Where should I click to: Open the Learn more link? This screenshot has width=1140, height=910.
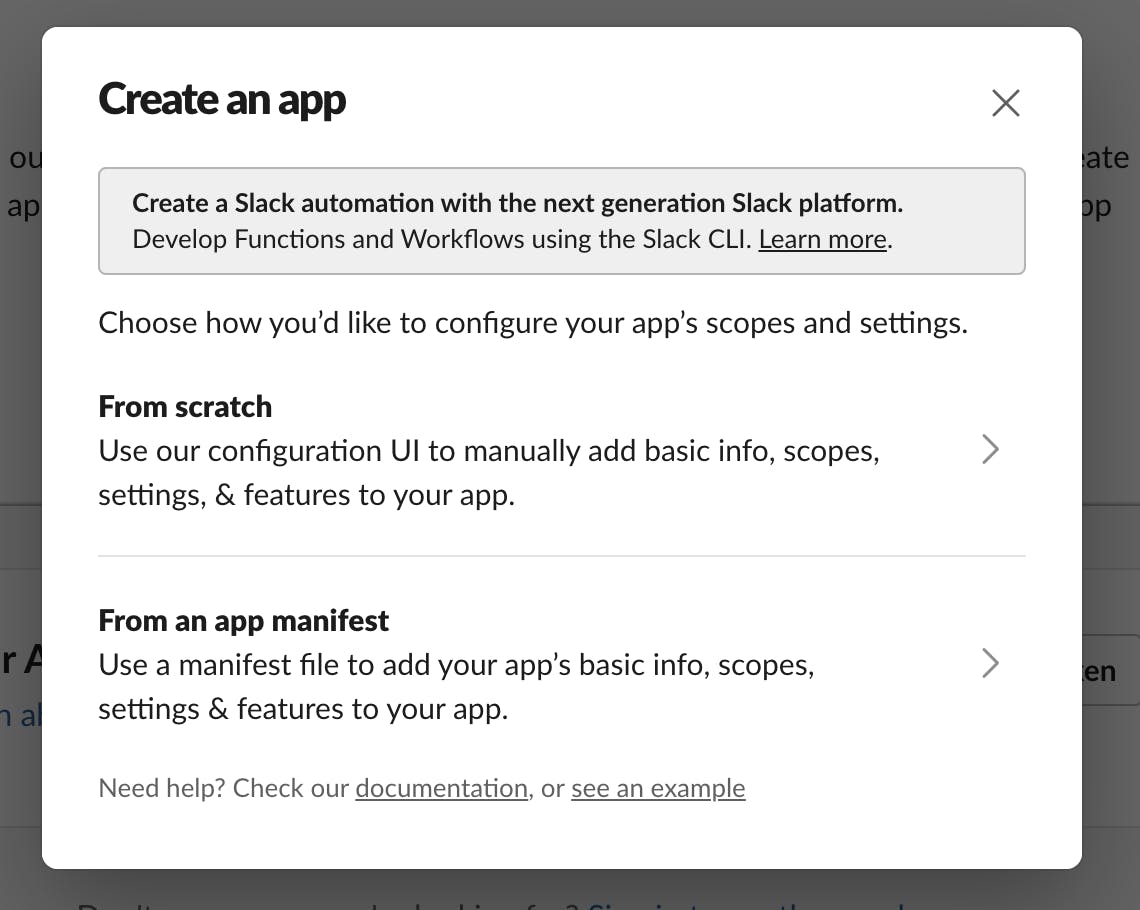822,239
